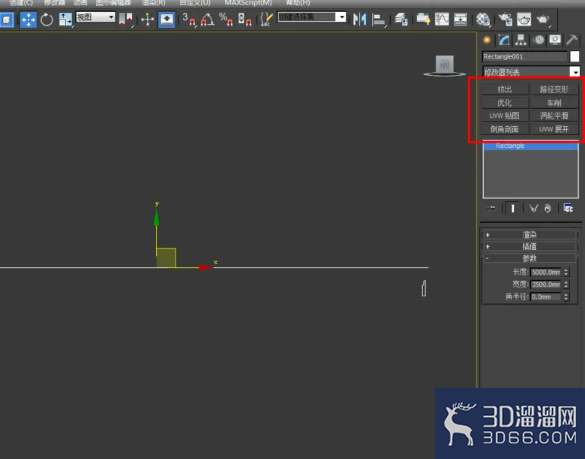Open Edit Named Selection Sets

[x=266, y=19]
